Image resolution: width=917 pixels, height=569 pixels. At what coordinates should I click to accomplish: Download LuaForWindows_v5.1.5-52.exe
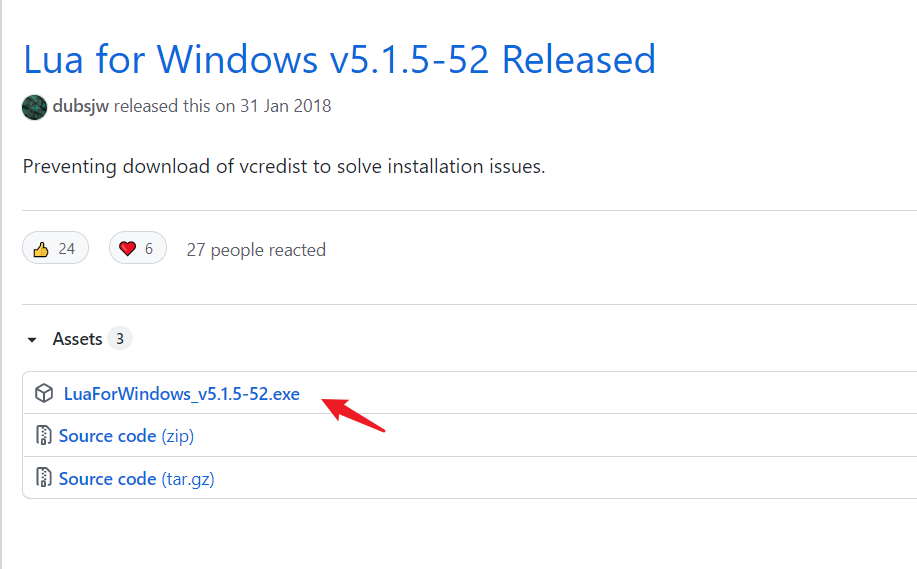[181, 394]
